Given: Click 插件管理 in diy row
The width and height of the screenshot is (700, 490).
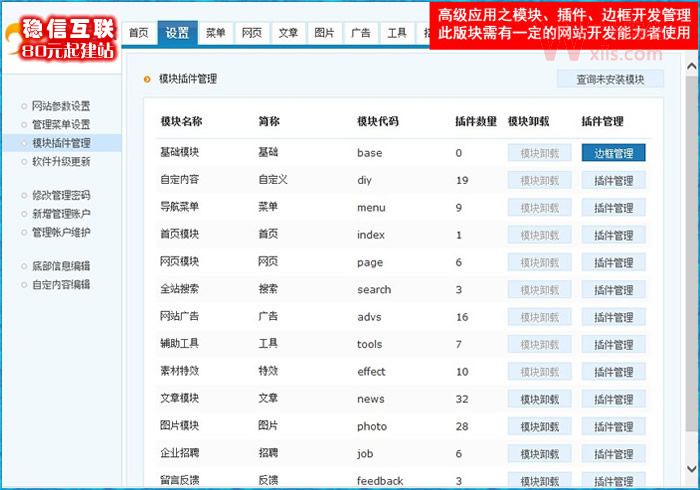Looking at the screenshot, I should tap(613, 181).
